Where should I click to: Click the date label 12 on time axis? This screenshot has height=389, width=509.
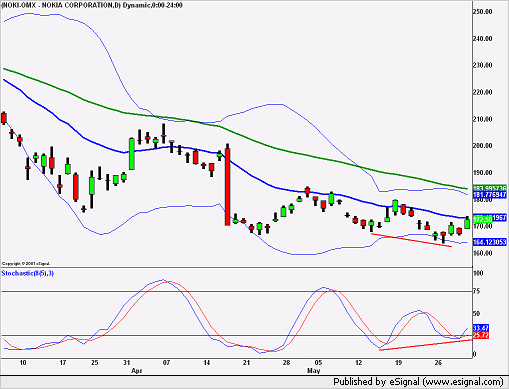click(x=358, y=363)
